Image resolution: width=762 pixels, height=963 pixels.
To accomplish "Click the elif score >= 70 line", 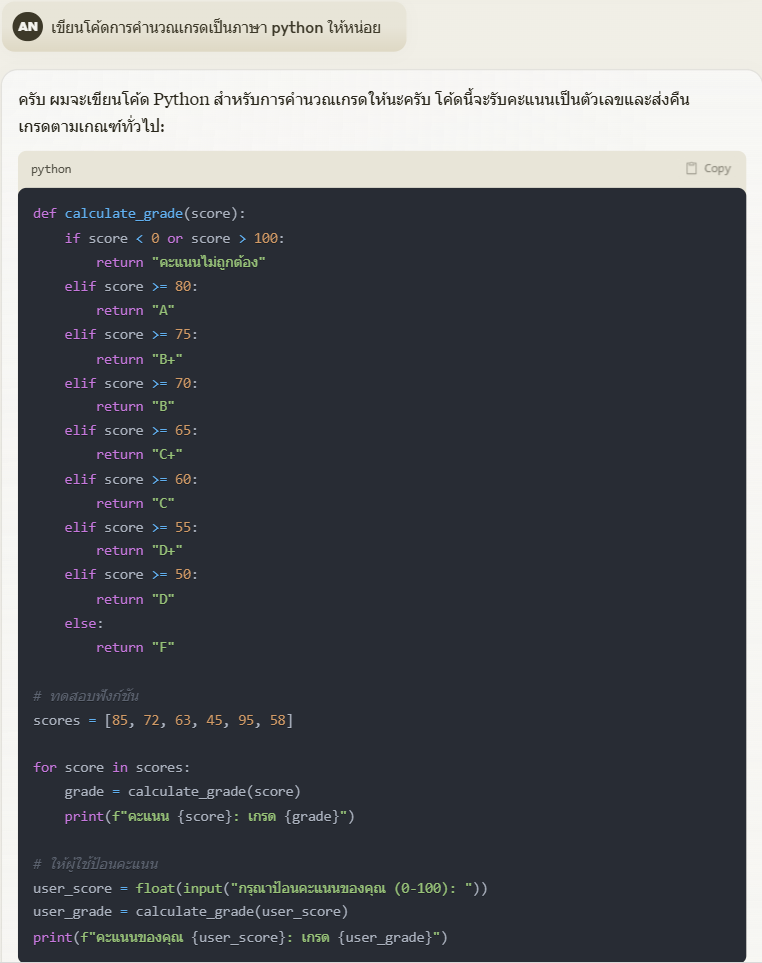I will pos(131,383).
